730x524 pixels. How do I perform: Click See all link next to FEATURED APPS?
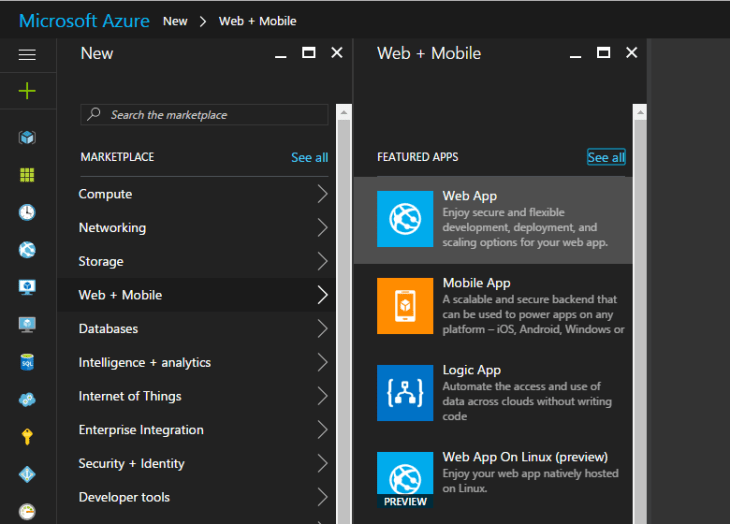pyautogui.click(x=606, y=157)
